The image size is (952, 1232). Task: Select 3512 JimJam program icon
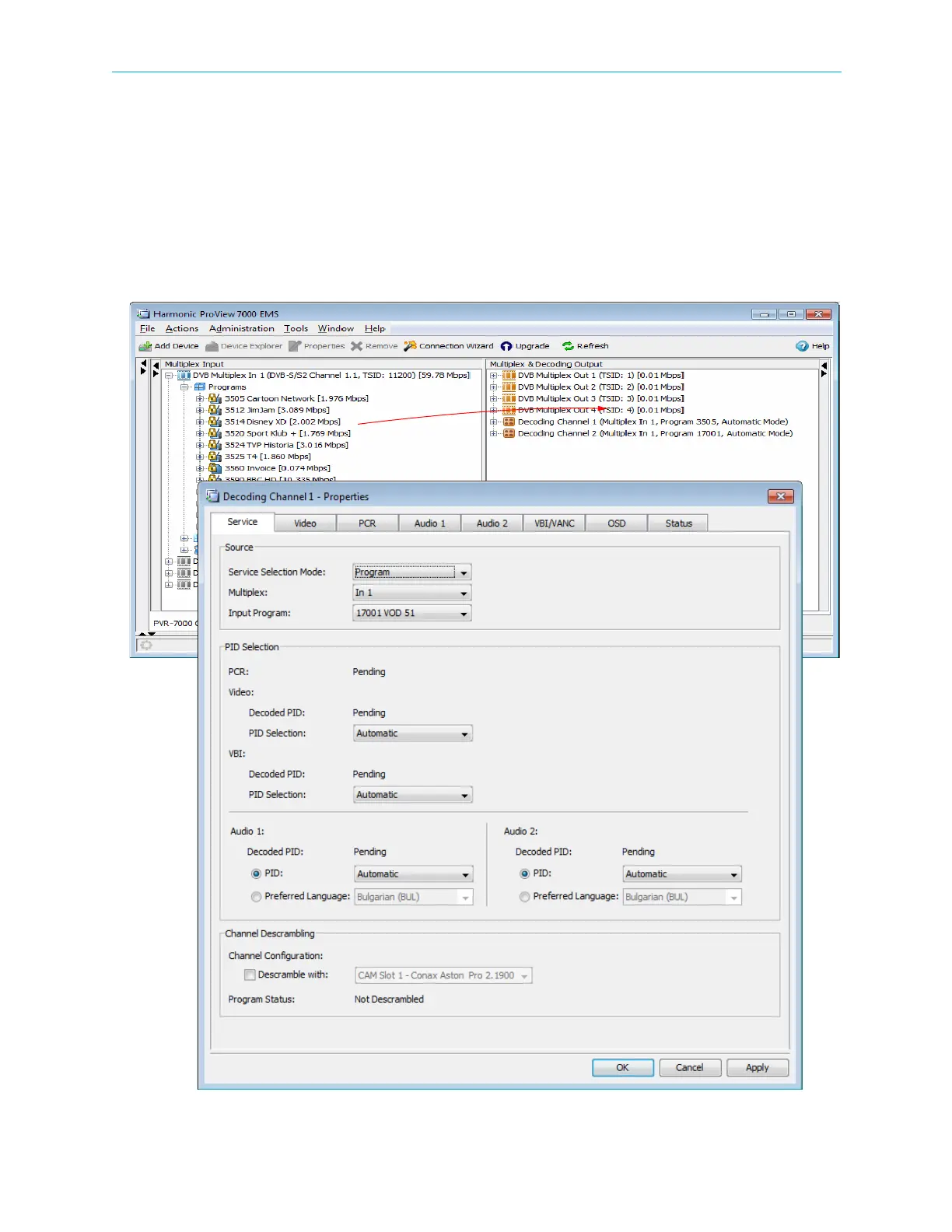(215, 410)
